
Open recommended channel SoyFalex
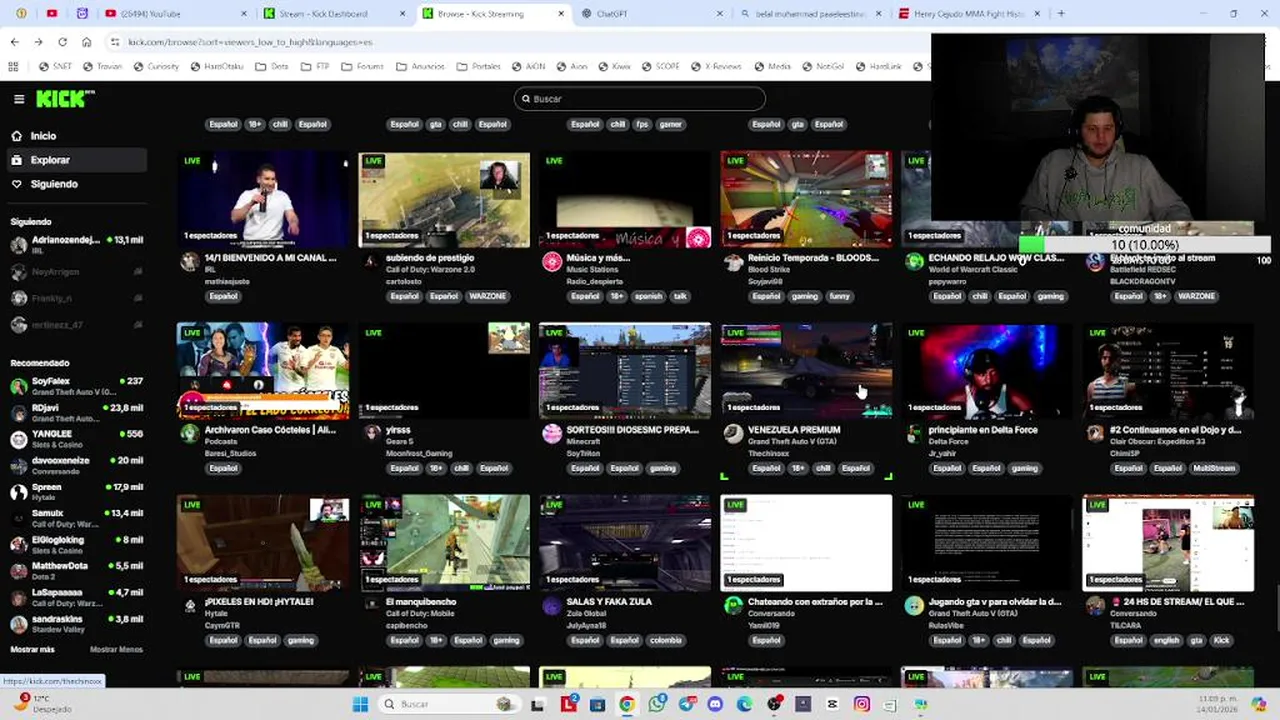click(x=76, y=386)
